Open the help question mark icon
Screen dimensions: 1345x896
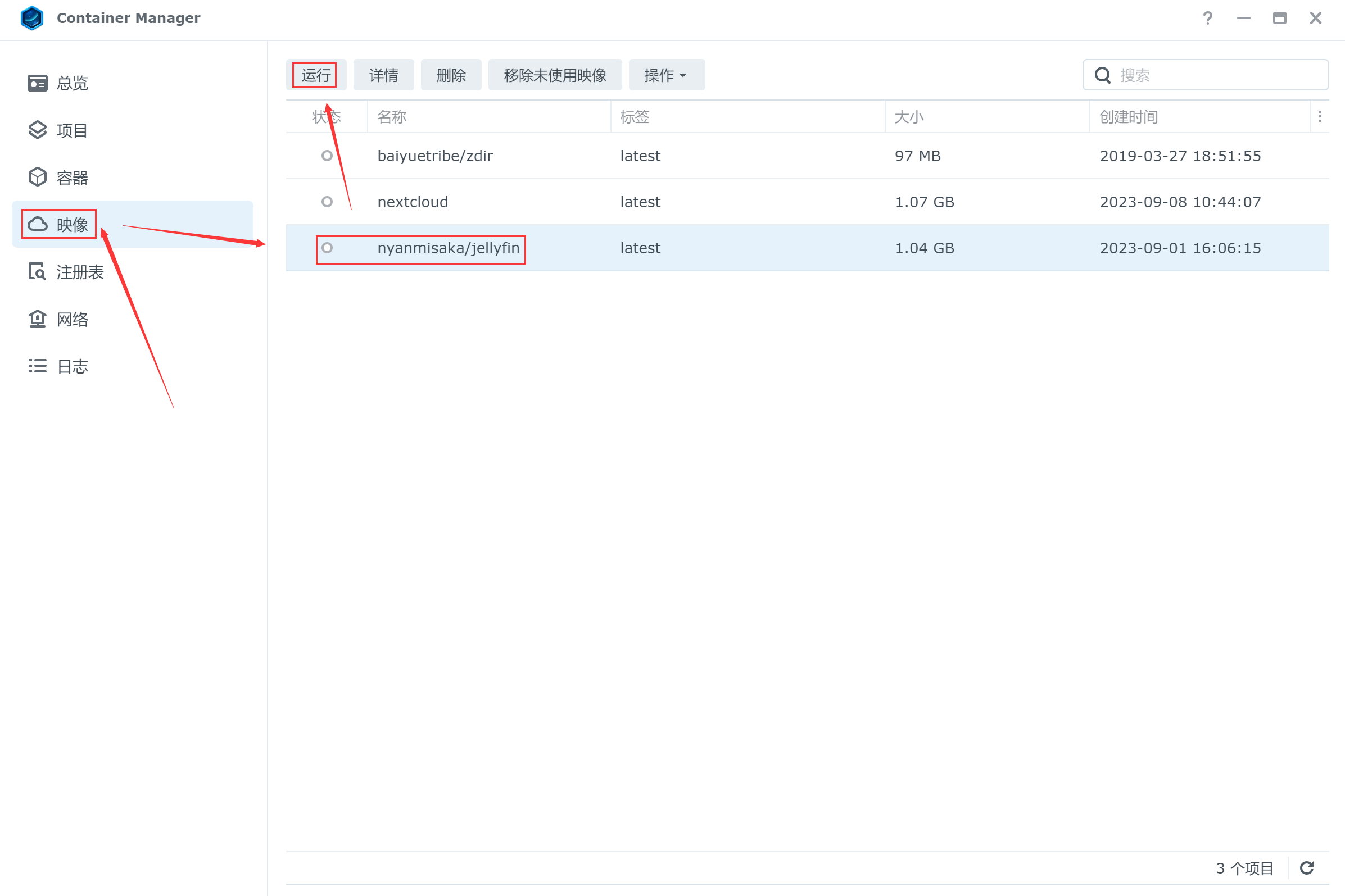(x=1207, y=19)
